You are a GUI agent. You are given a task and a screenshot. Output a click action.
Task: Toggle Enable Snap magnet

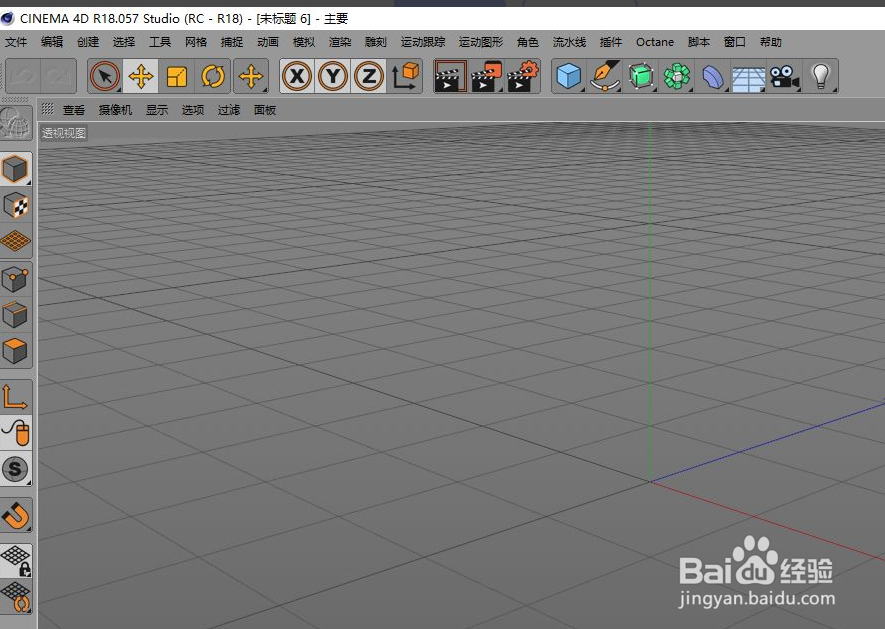coord(16,515)
